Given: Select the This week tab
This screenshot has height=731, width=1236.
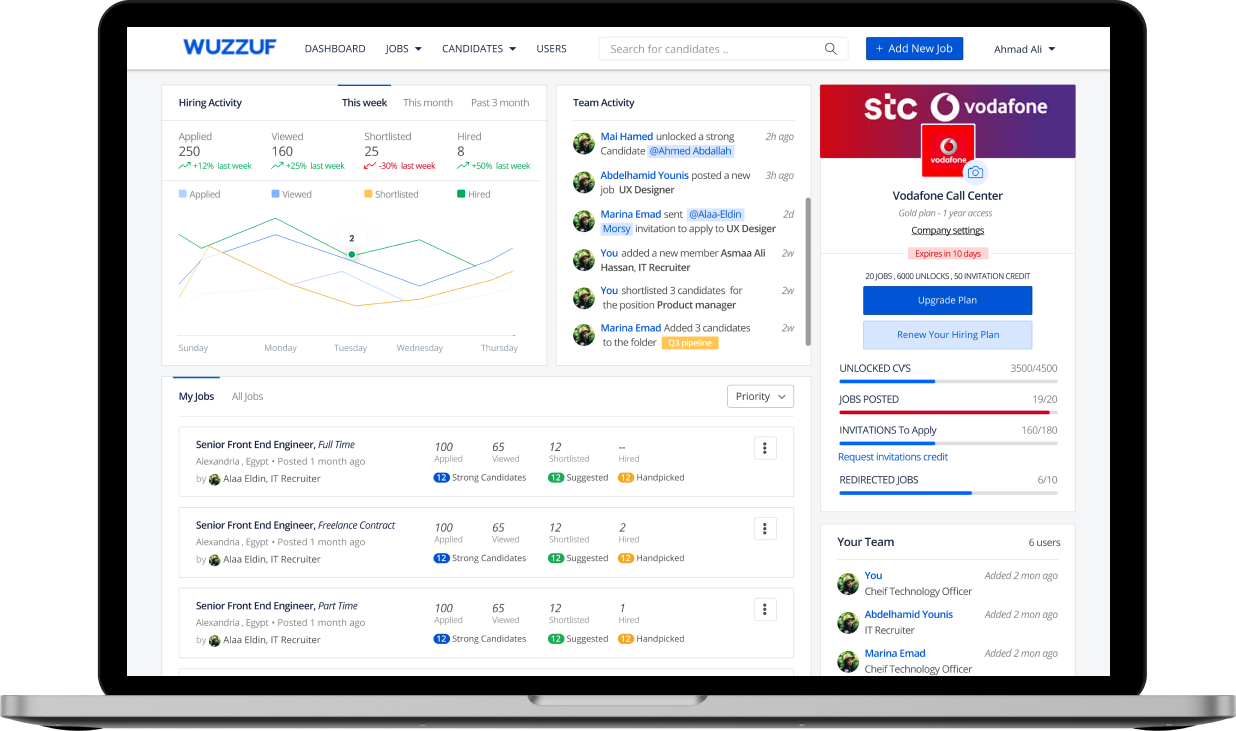Looking at the screenshot, I should coord(364,103).
